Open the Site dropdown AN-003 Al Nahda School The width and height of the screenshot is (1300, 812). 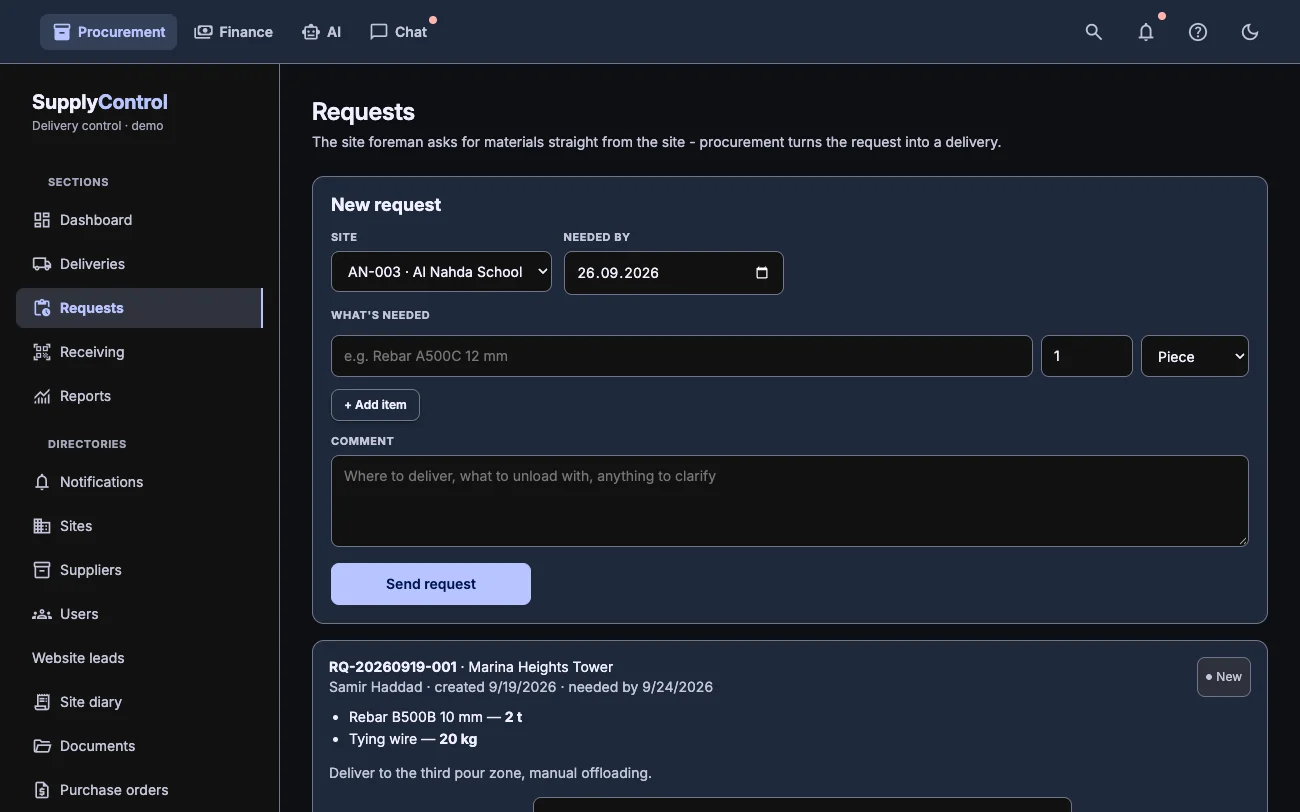[x=441, y=272]
